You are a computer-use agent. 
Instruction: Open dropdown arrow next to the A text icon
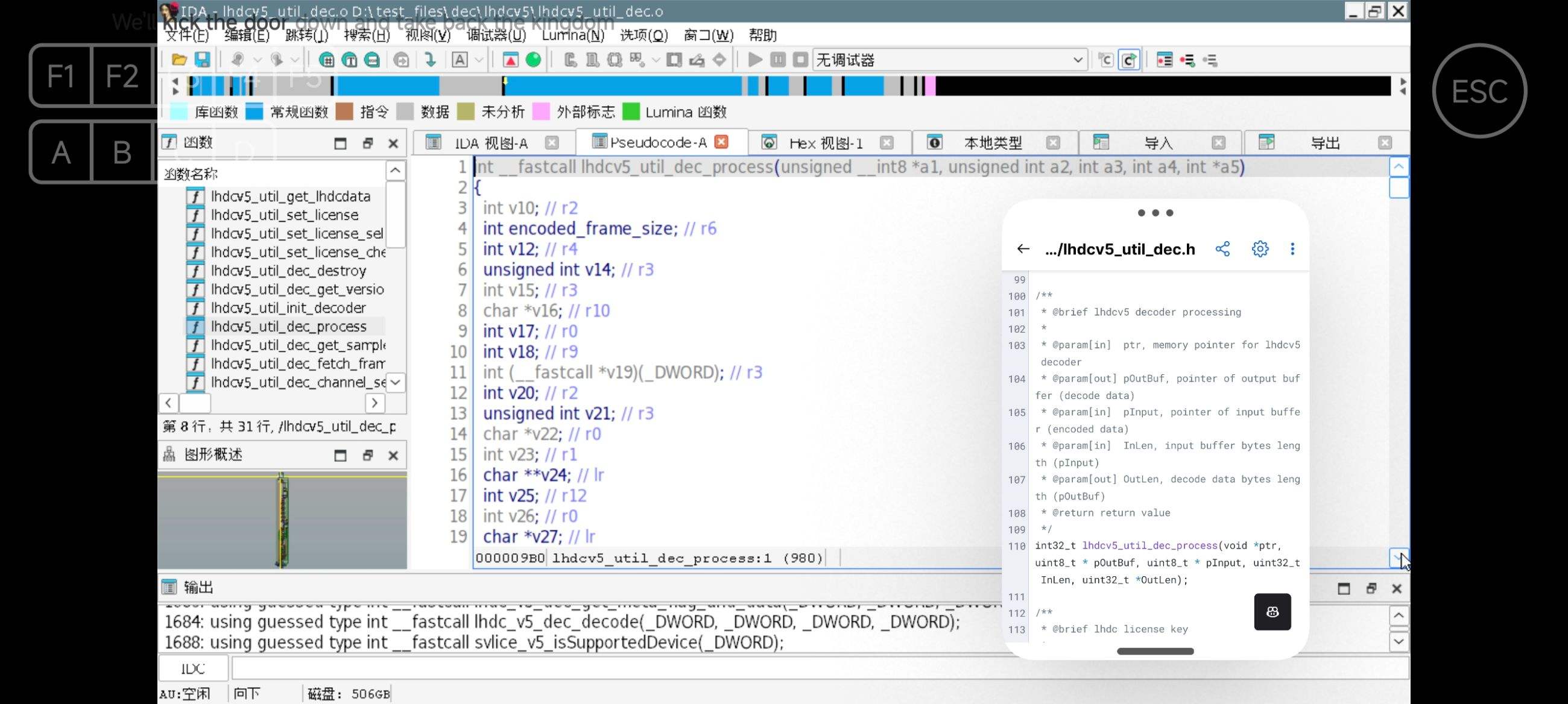point(479,60)
